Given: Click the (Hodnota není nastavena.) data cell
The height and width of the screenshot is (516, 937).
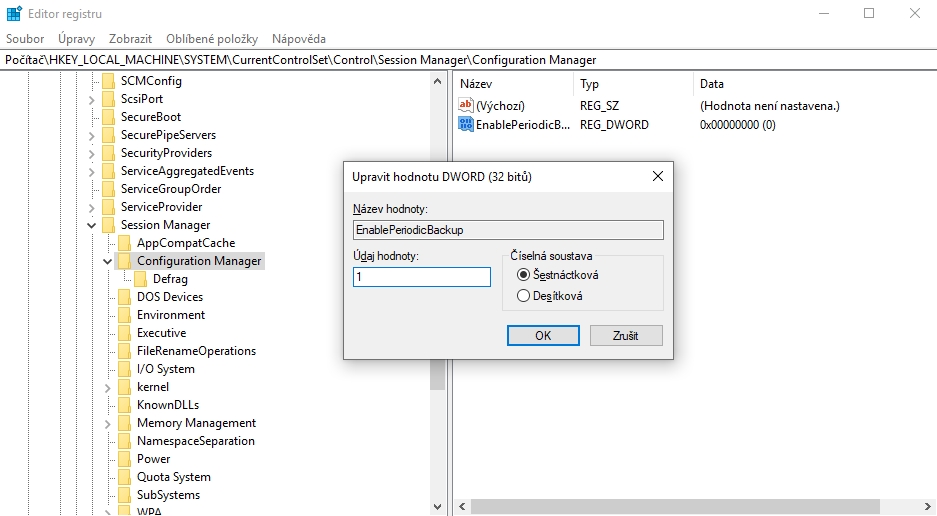Looking at the screenshot, I should (770, 105).
